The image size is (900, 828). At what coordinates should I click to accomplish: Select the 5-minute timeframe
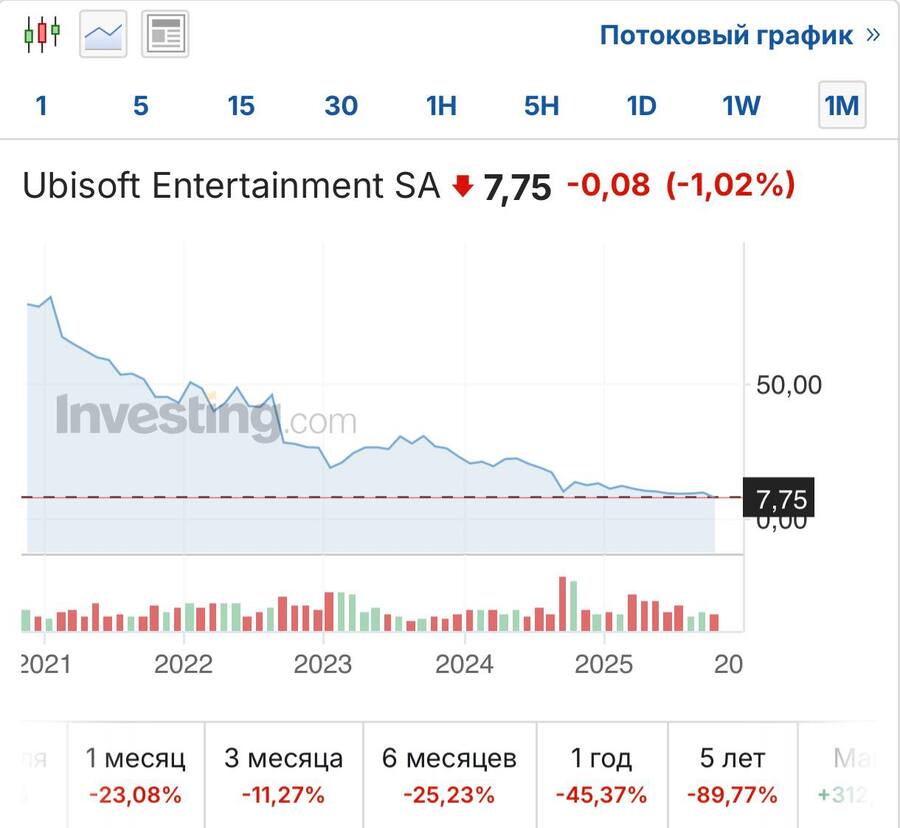click(141, 105)
